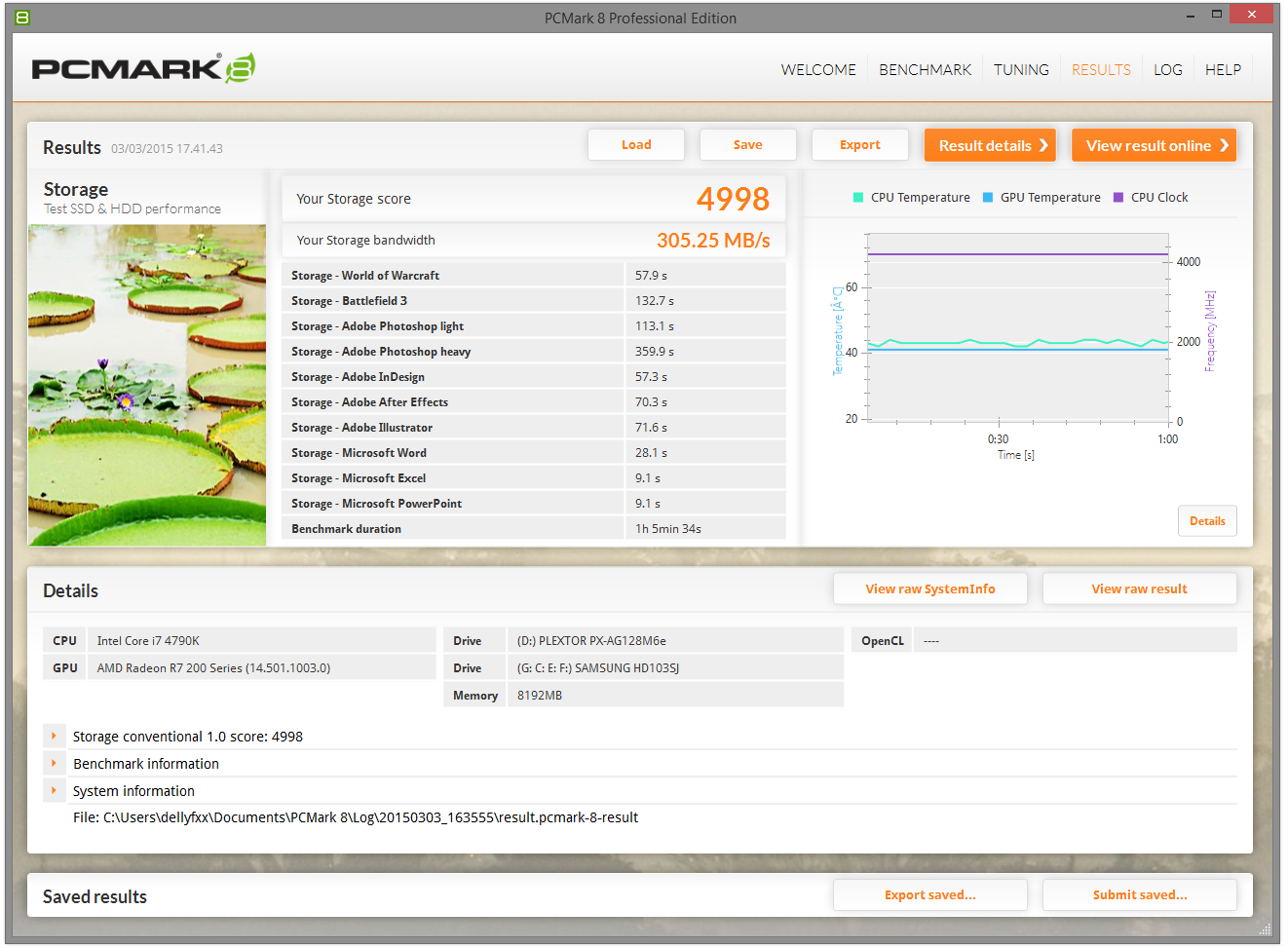
Task: Click the result file path text
Action: pyautogui.click(x=356, y=817)
